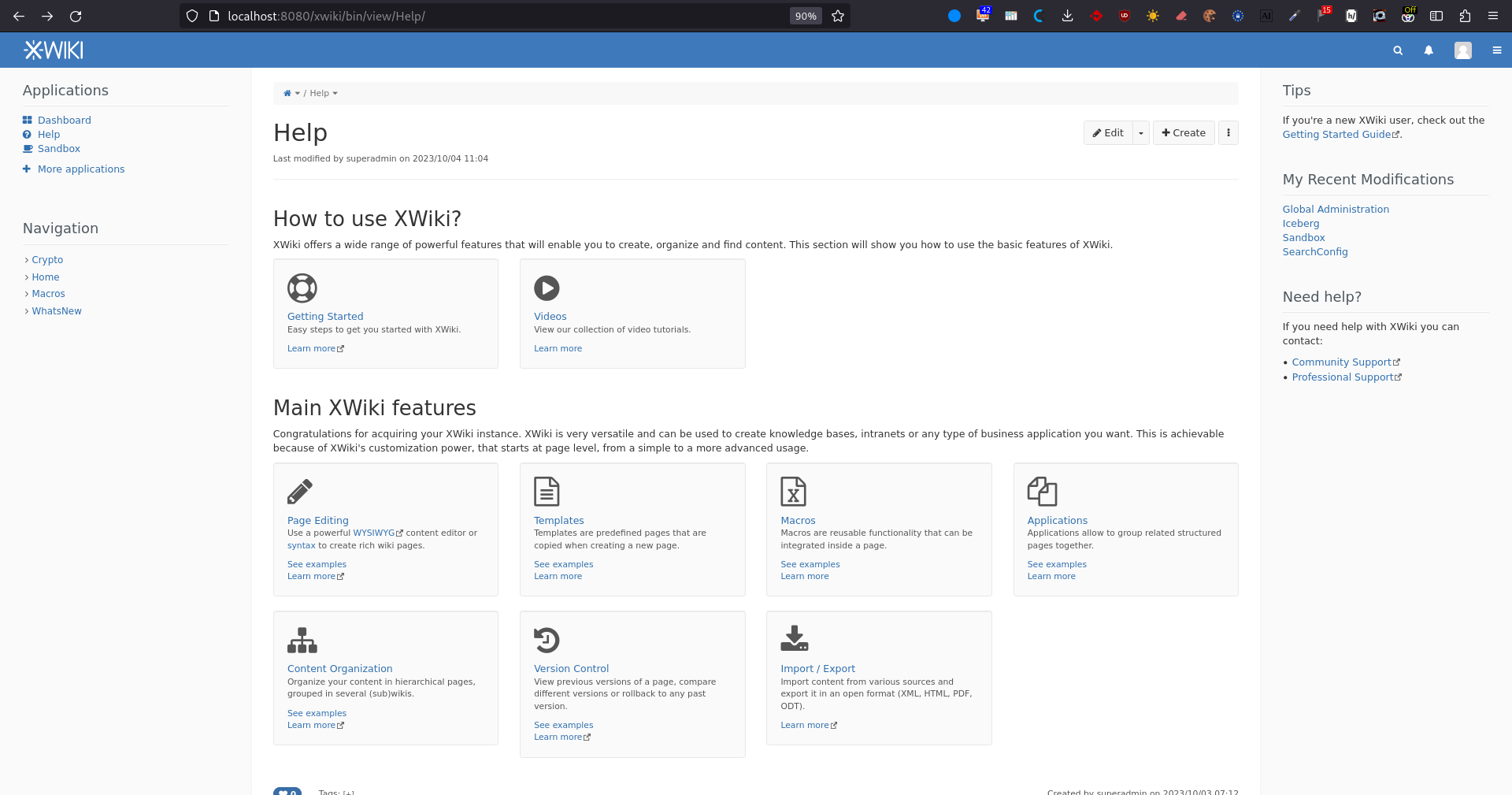Screen dimensions: 1512x795
Task: Click the Macros file icon
Action: (793, 492)
